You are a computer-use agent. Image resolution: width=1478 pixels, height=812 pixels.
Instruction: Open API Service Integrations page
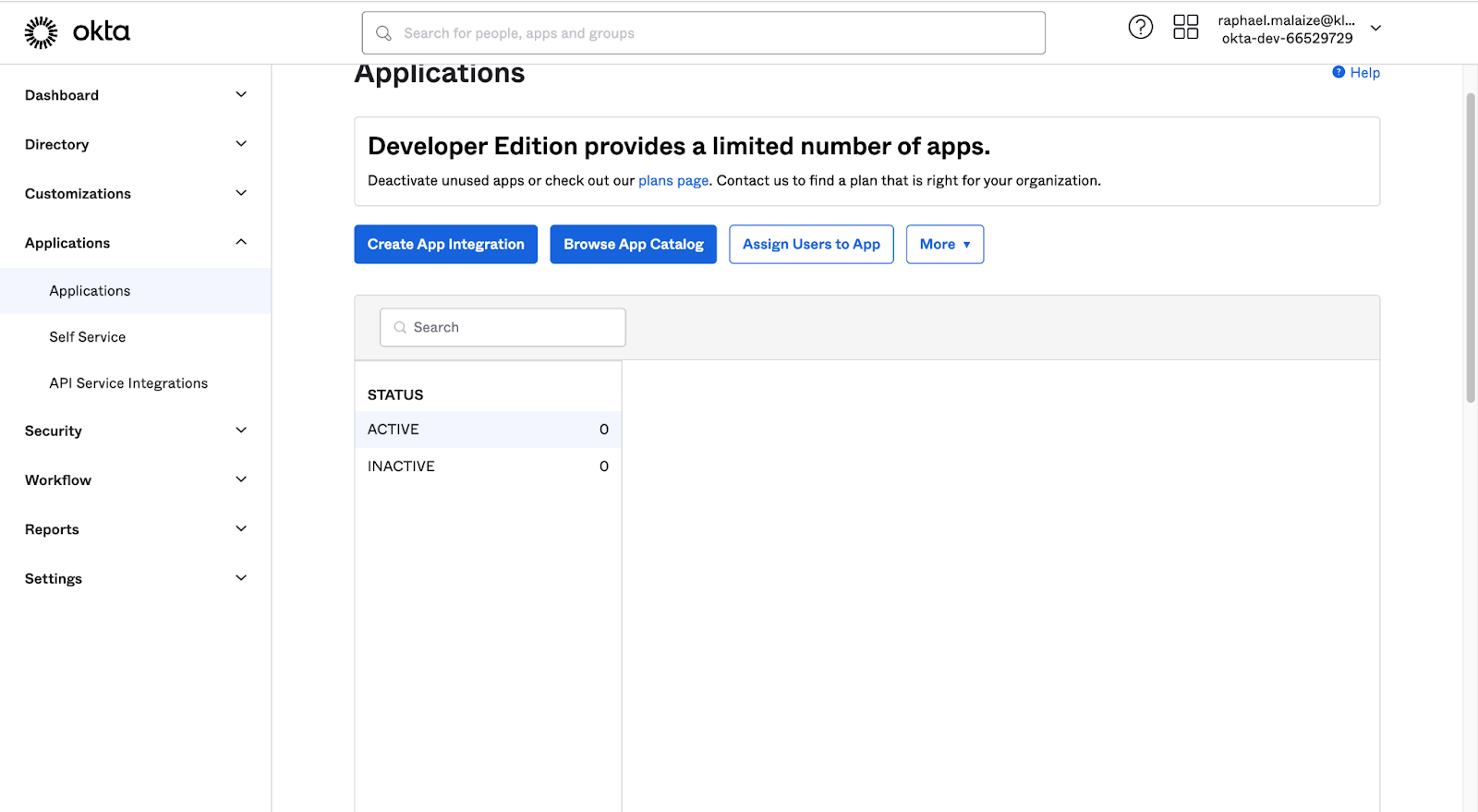tap(128, 383)
